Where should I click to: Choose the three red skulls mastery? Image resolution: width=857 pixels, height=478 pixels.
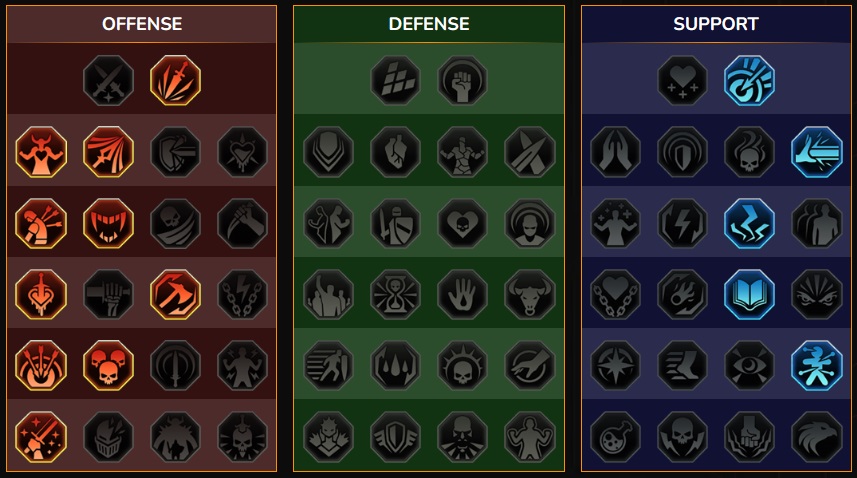pyautogui.click(x=108, y=365)
